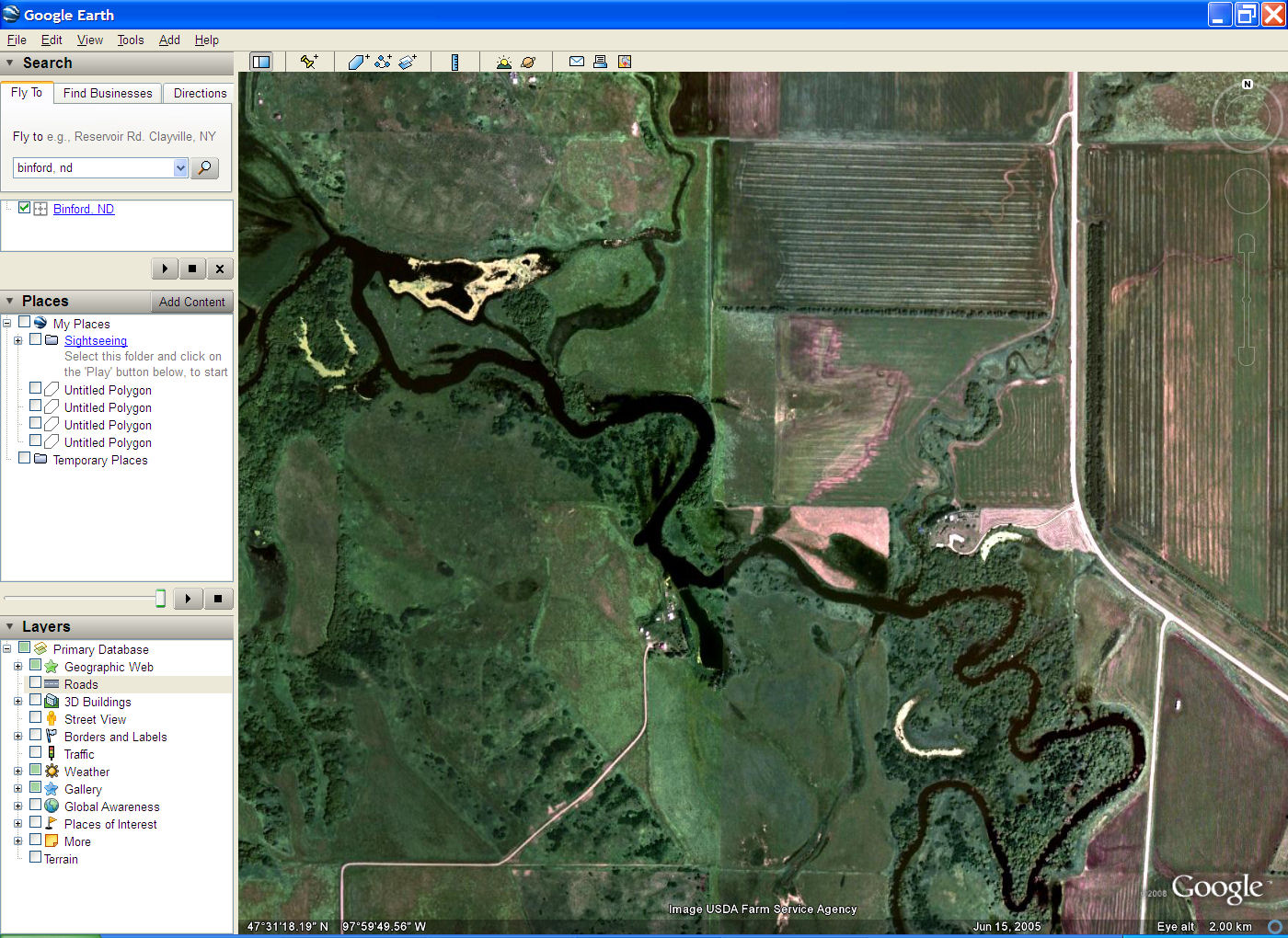The image size is (1288, 938).
Task: Click the Edit menu
Action: click(52, 40)
